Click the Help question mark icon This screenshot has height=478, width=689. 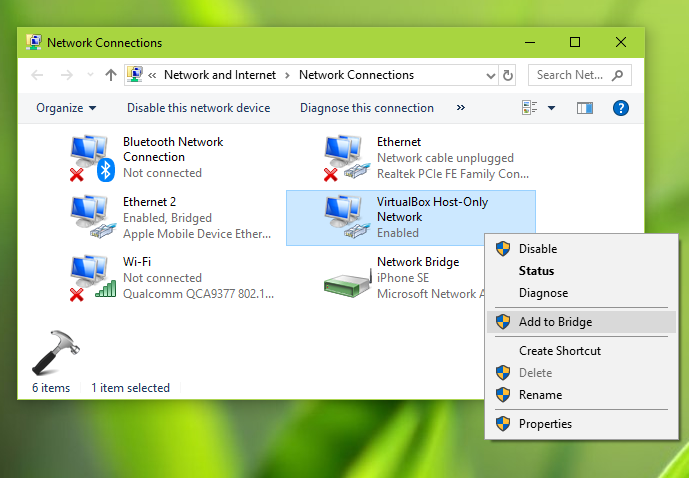620,108
